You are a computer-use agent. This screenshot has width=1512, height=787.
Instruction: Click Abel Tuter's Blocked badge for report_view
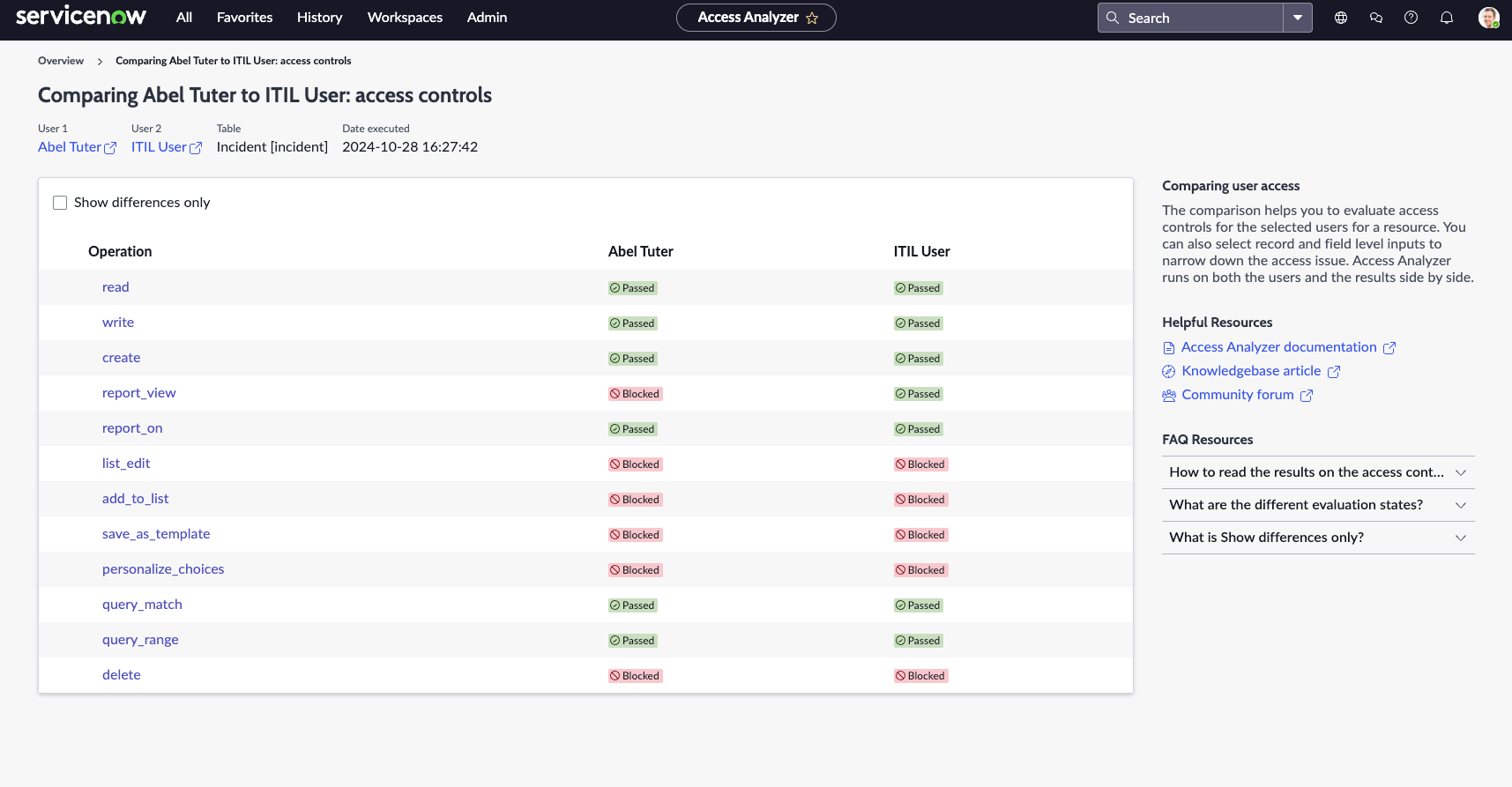click(x=635, y=394)
